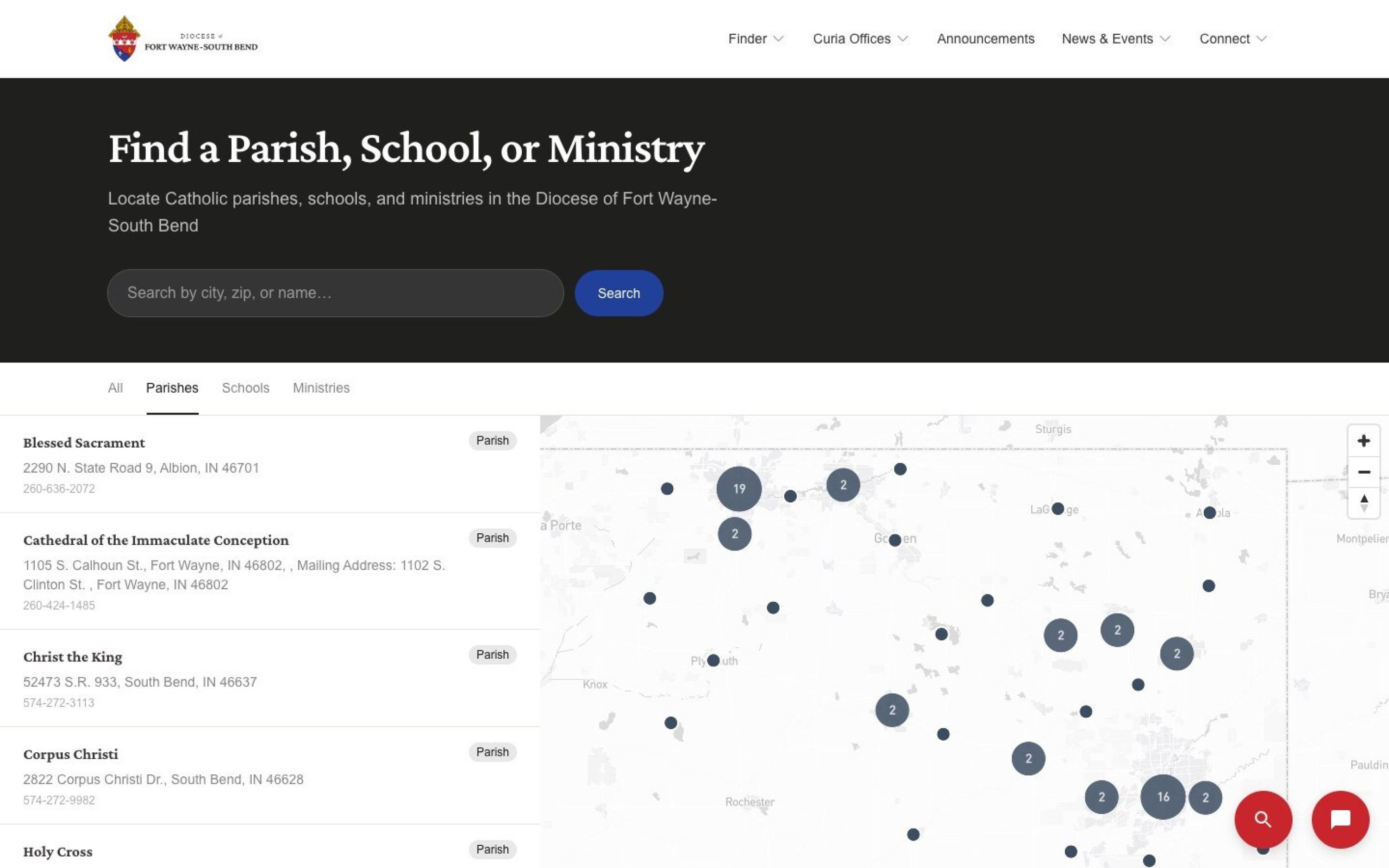Click address 2290 N. State Road 9, Albion
The width and height of the screenshot is (1389, 868).
click(x=141, y=468)
